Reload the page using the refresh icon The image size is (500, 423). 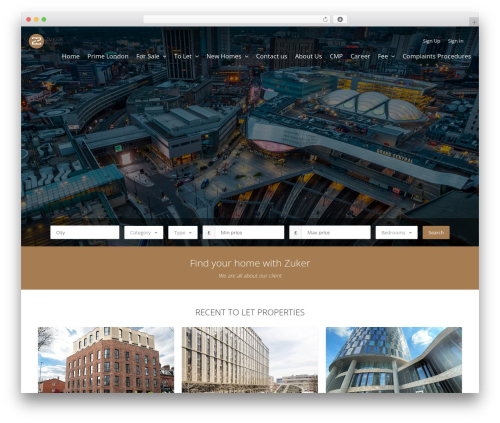[325, 20]
